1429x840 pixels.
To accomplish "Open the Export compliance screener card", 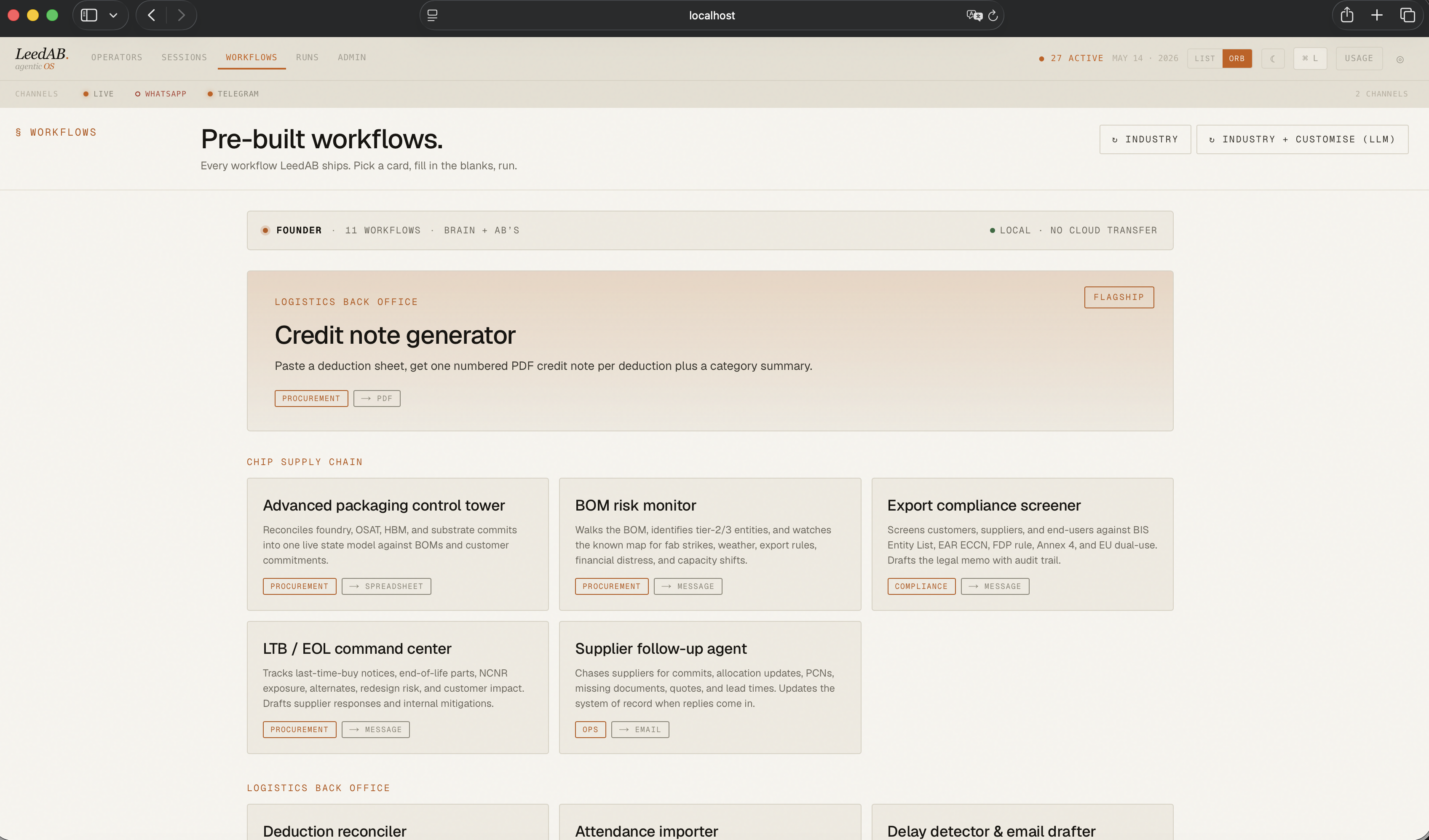I will [1022, 544].
